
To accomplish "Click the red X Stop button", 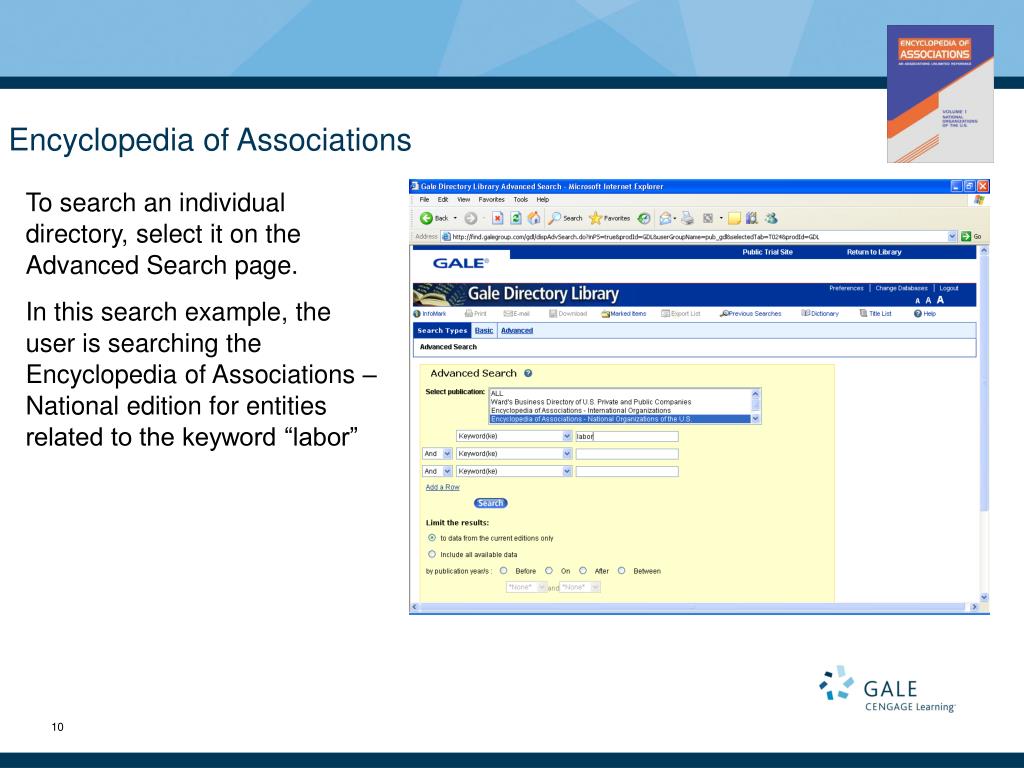I will [498, 218].
